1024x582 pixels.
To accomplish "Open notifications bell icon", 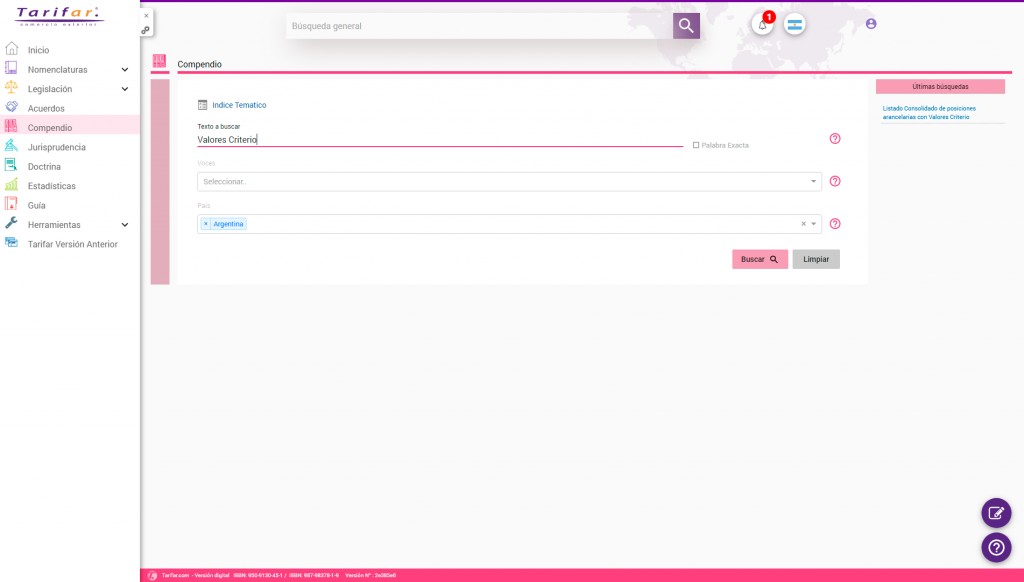I will (x=762, y=25).
